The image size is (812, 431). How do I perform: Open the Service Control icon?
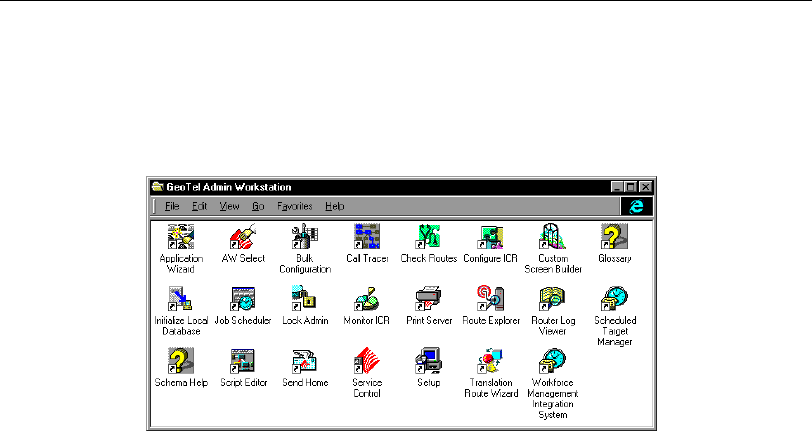367,361
